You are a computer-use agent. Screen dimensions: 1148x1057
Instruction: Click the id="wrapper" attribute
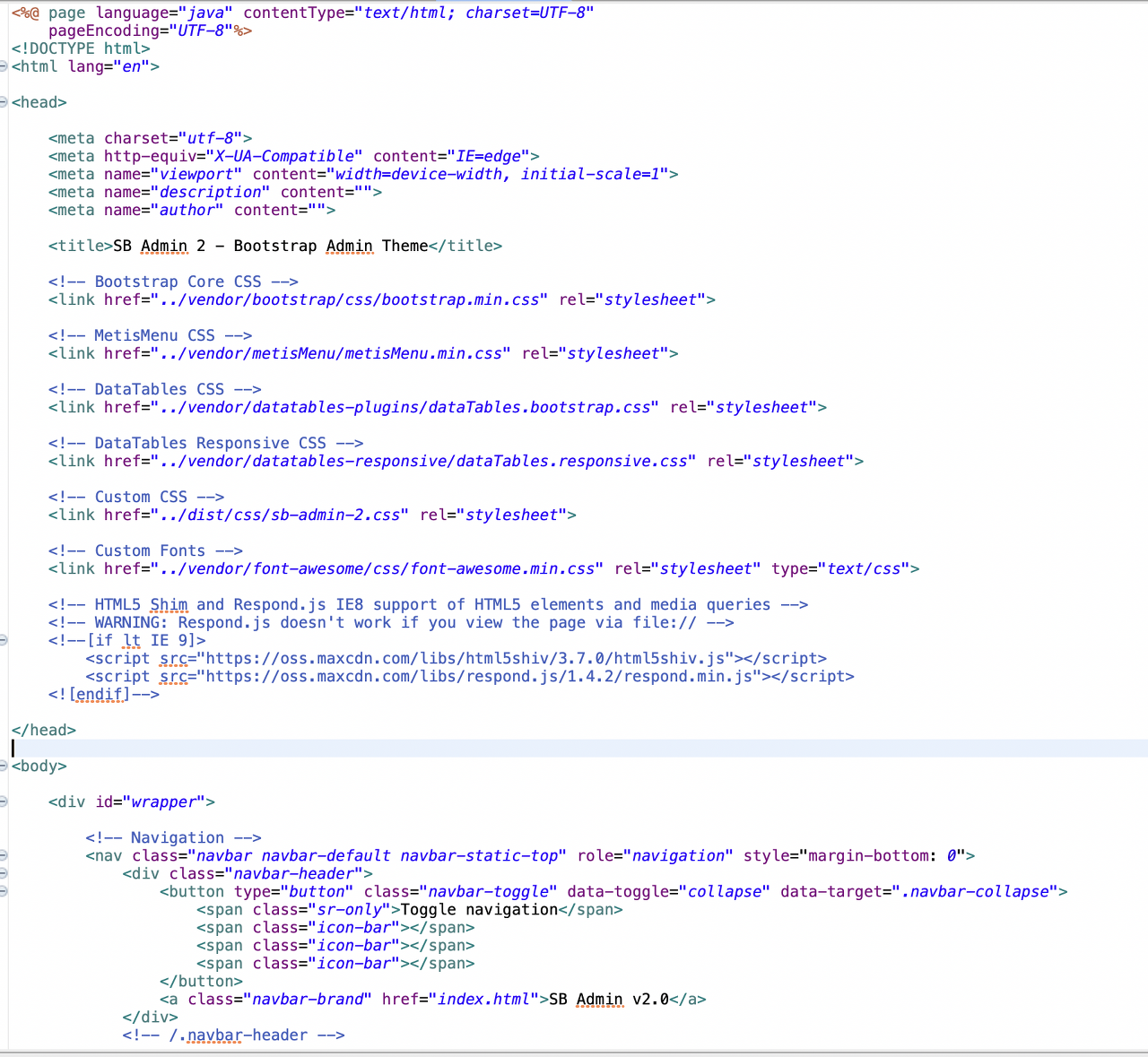coord(151,801)
